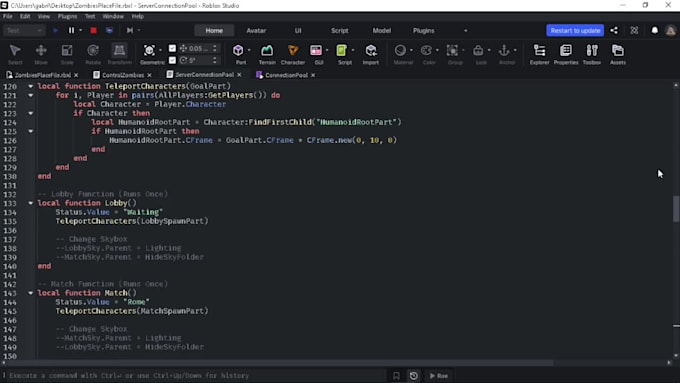This screenshot has width=680, height=383.
Task: Open the notifications bell
Action: pos(655,30)
